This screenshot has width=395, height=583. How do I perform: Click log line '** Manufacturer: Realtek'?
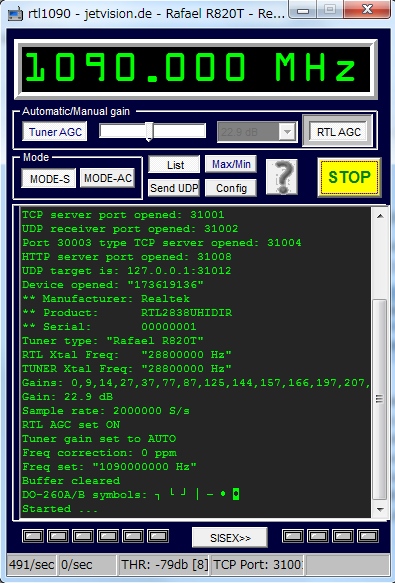[106, 299]
